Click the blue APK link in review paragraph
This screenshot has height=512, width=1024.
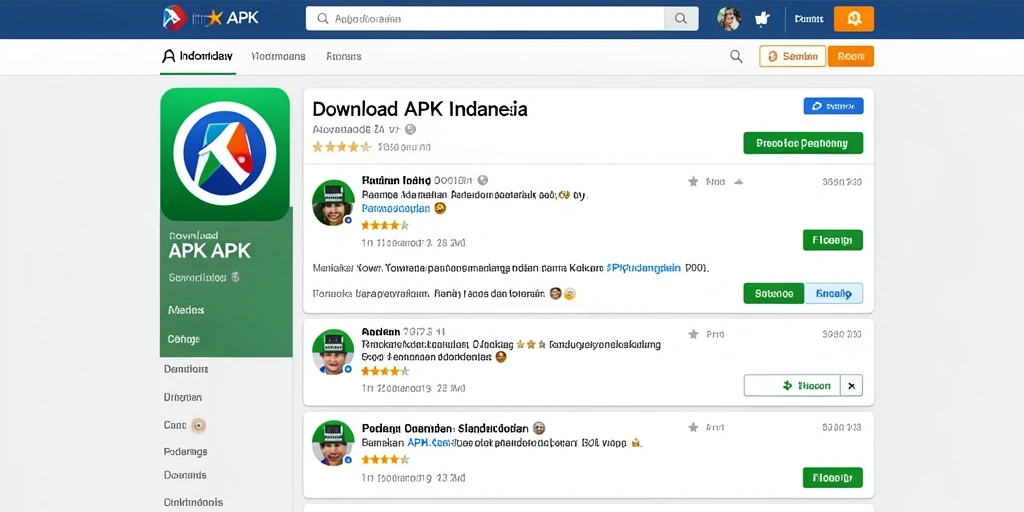644,268
